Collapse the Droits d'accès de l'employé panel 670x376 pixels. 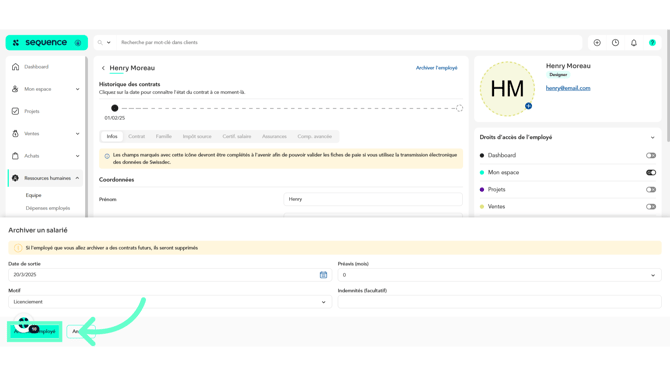click(x=652, y=137)
